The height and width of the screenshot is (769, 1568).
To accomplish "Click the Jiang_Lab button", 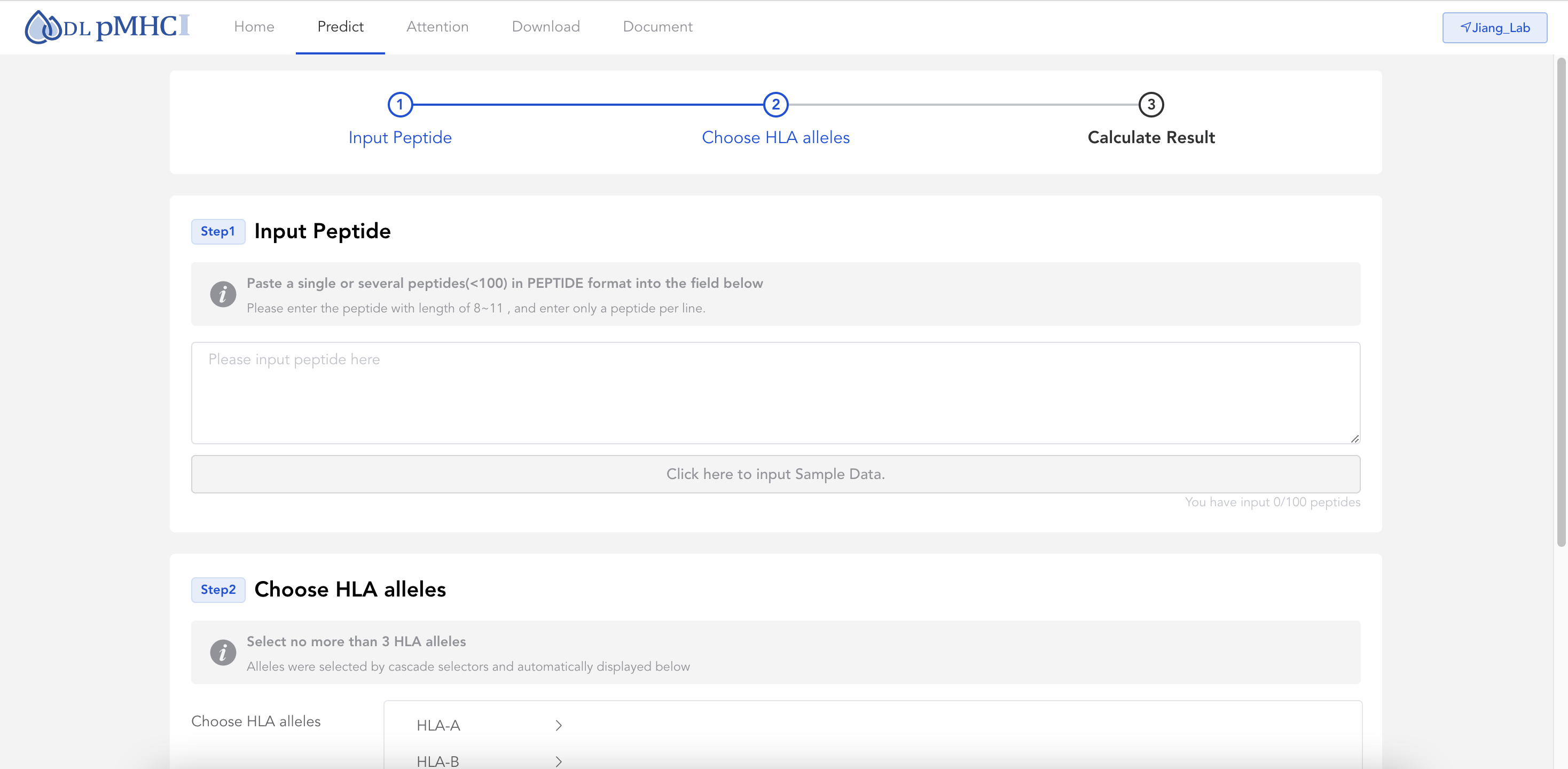I will pos(1494,27).
